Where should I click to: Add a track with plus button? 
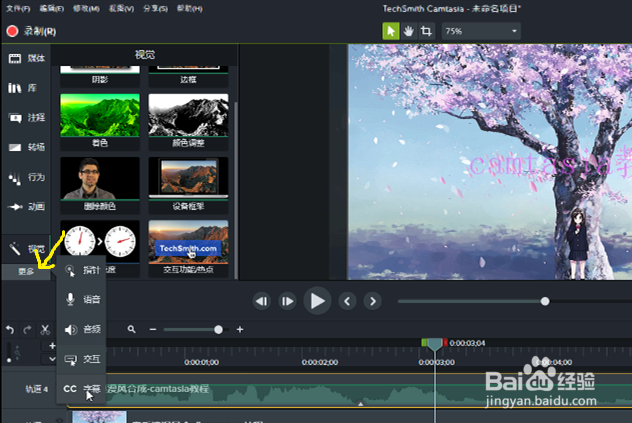point(52,346)
